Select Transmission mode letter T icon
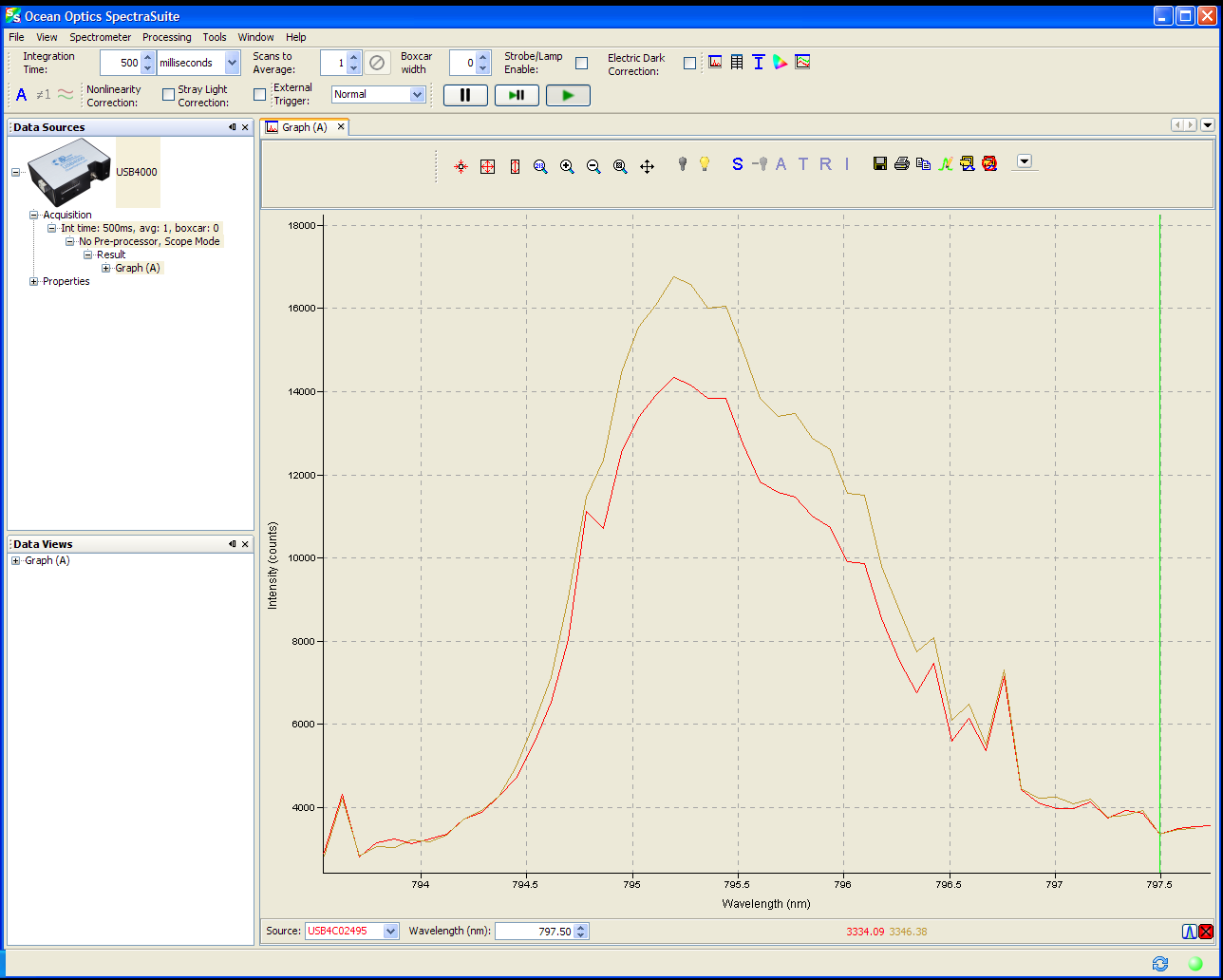The image size is (1223, 980). coord(803,164)
